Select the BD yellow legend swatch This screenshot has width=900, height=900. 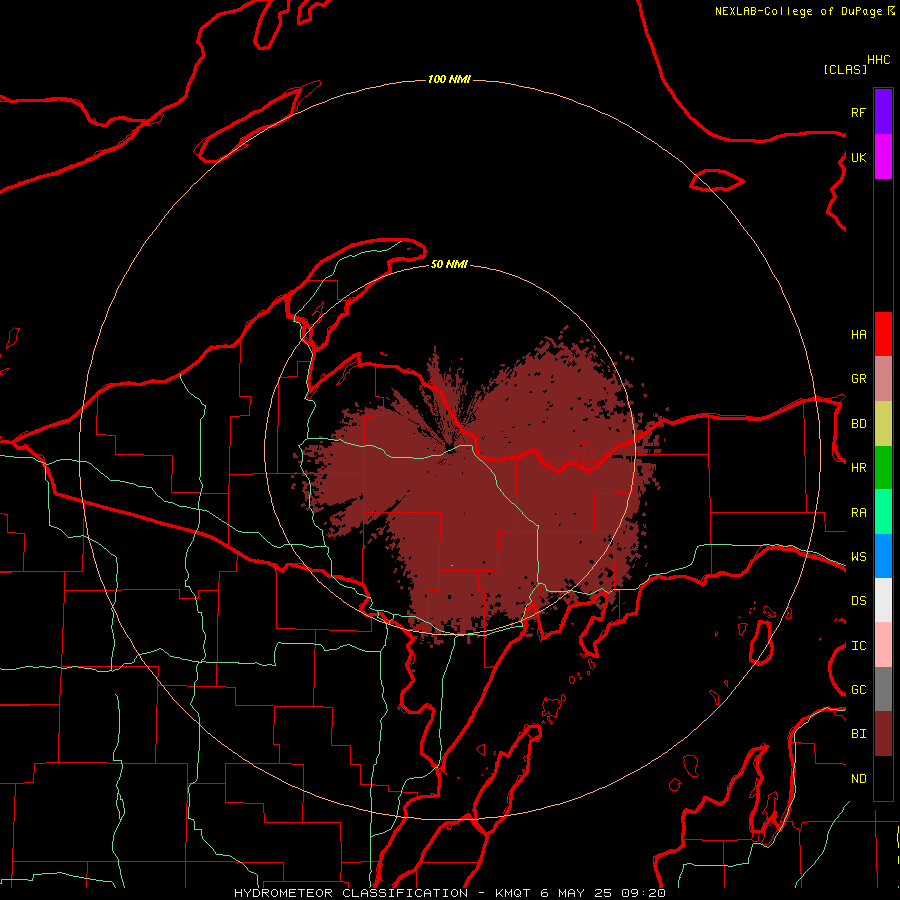883,424
